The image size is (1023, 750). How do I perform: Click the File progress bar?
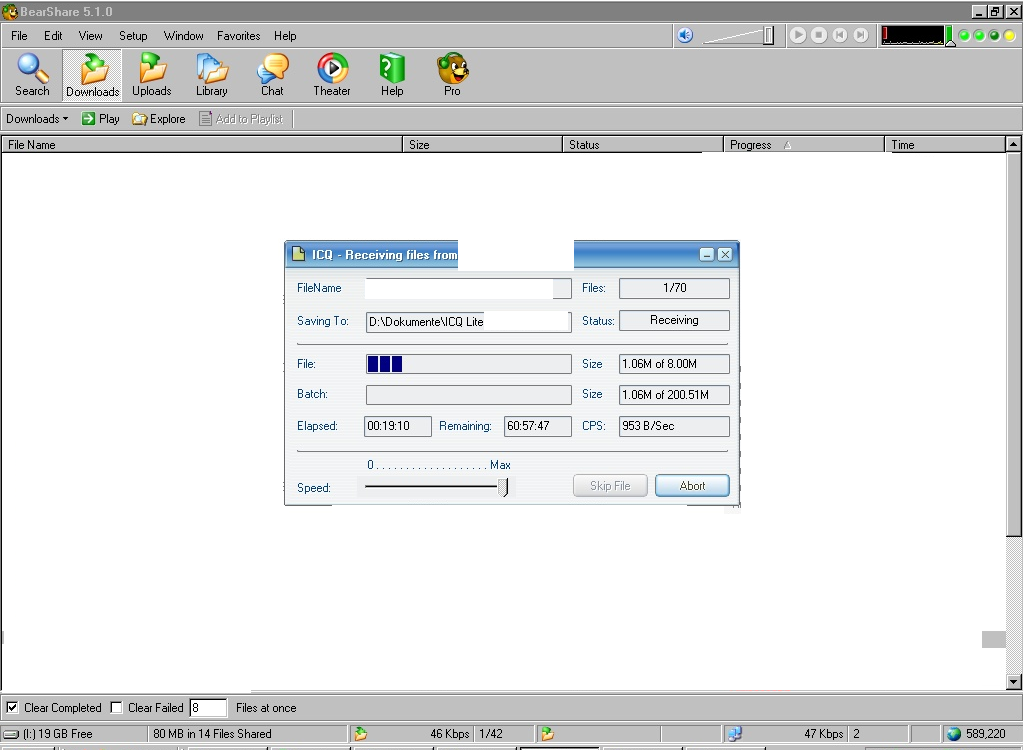point(468,364)
